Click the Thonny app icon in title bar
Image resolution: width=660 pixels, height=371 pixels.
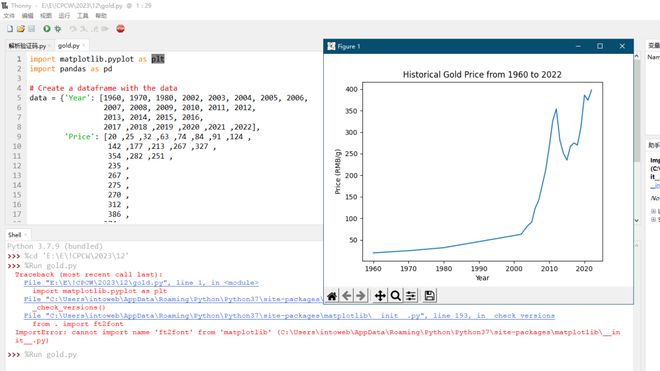[x=4, y=5]
